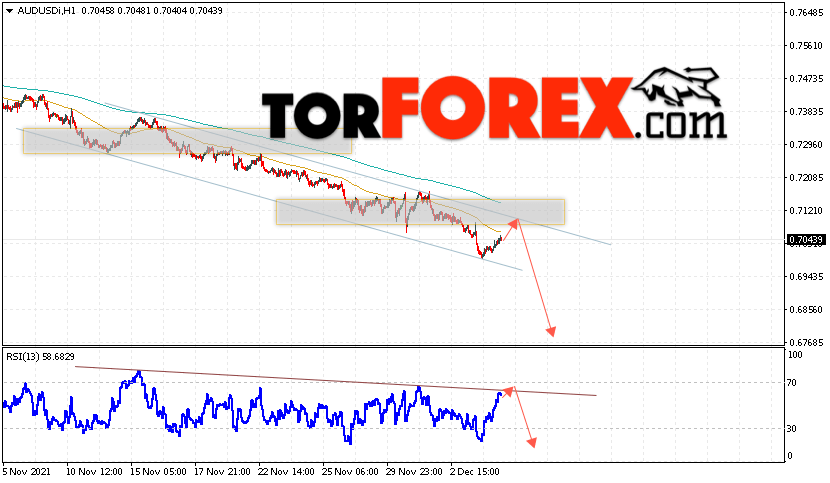Screen dimensions: 830x483
Task: Click the 22 Nov 14:00 time label
Action: [x=286, y=471]
